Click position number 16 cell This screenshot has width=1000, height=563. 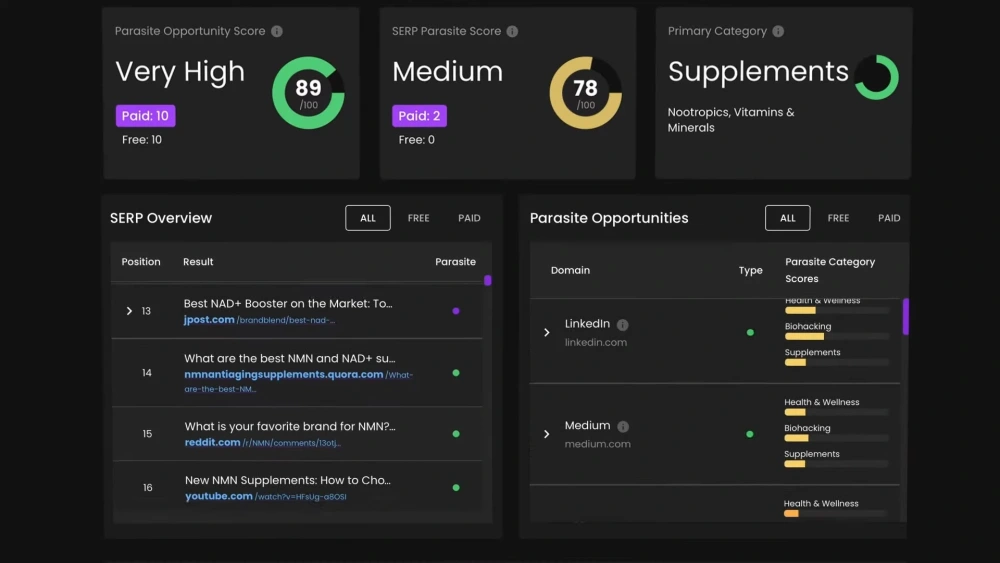pyautogui.click(x=147, y=488)
